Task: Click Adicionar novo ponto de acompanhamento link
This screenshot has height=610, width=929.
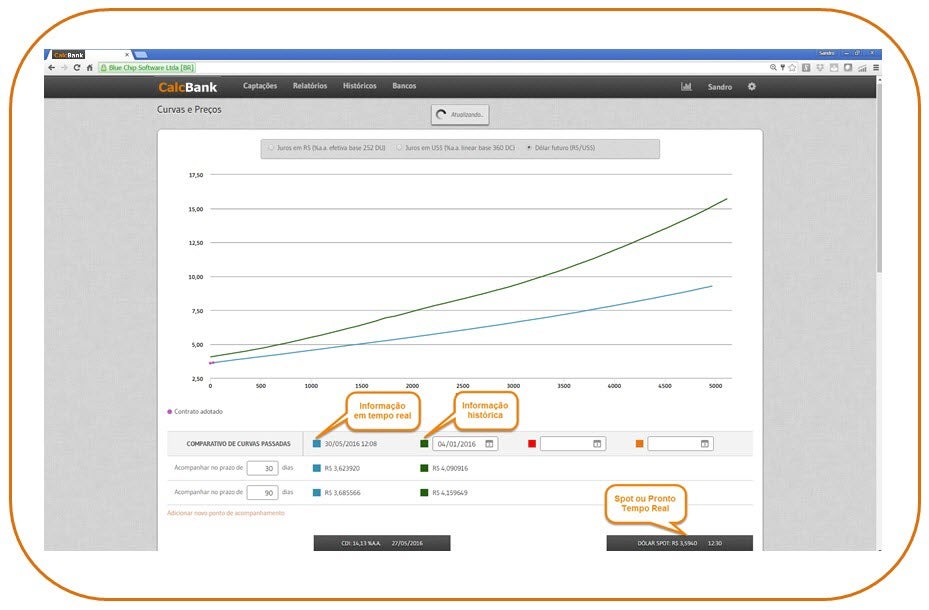Action: coord(225,513)
